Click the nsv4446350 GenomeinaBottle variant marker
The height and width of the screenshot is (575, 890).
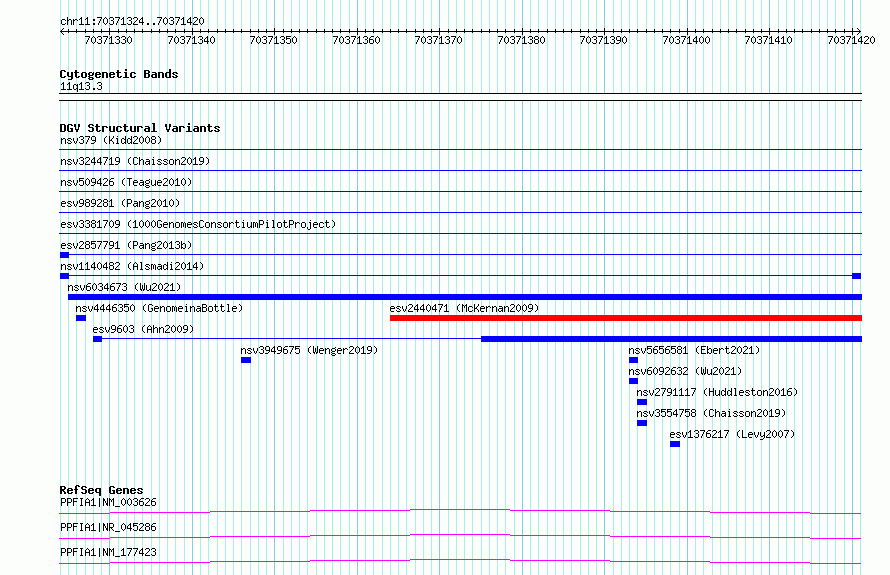pos(81,318)
